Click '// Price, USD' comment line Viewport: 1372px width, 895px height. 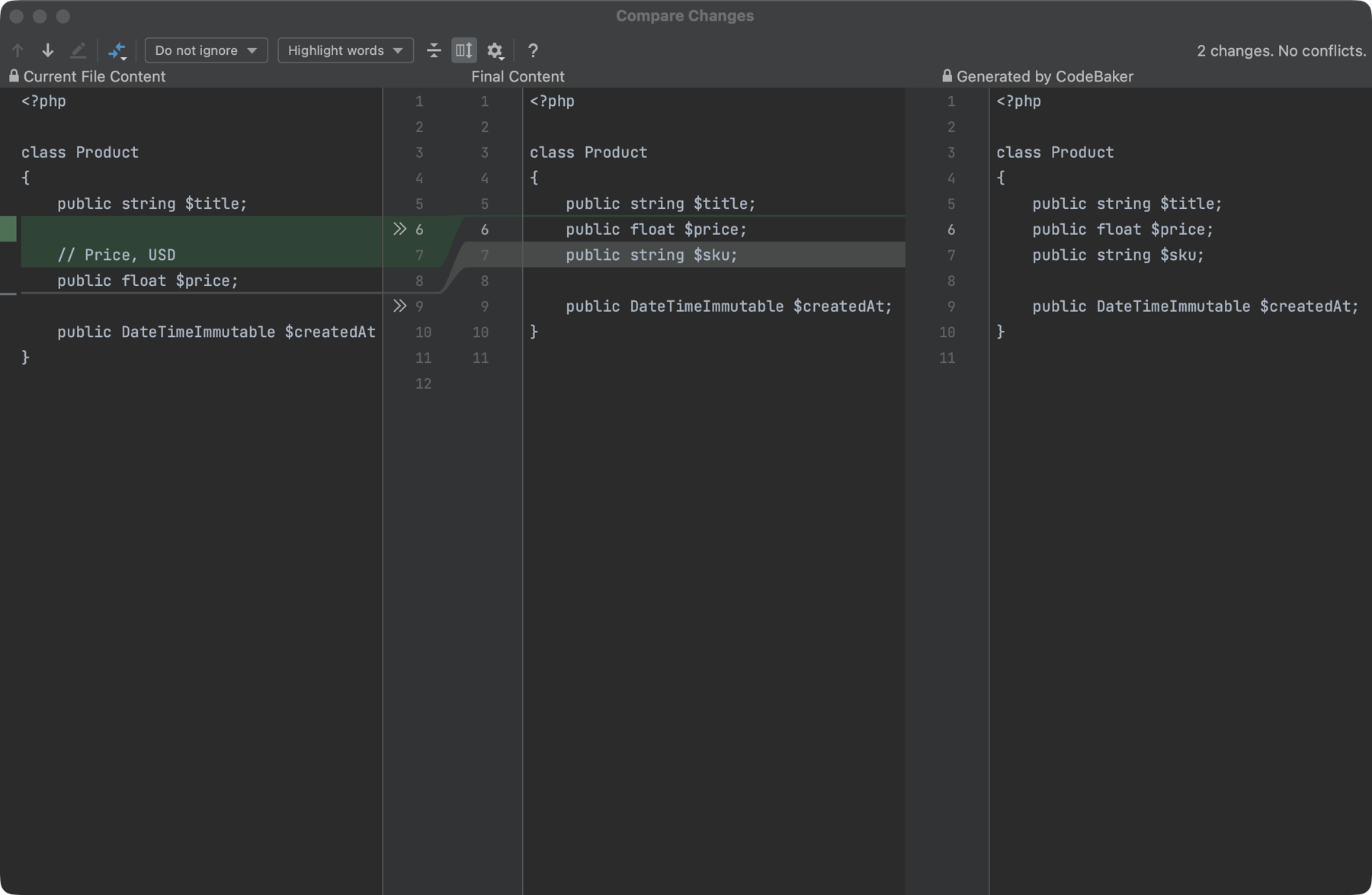[117, 255]
